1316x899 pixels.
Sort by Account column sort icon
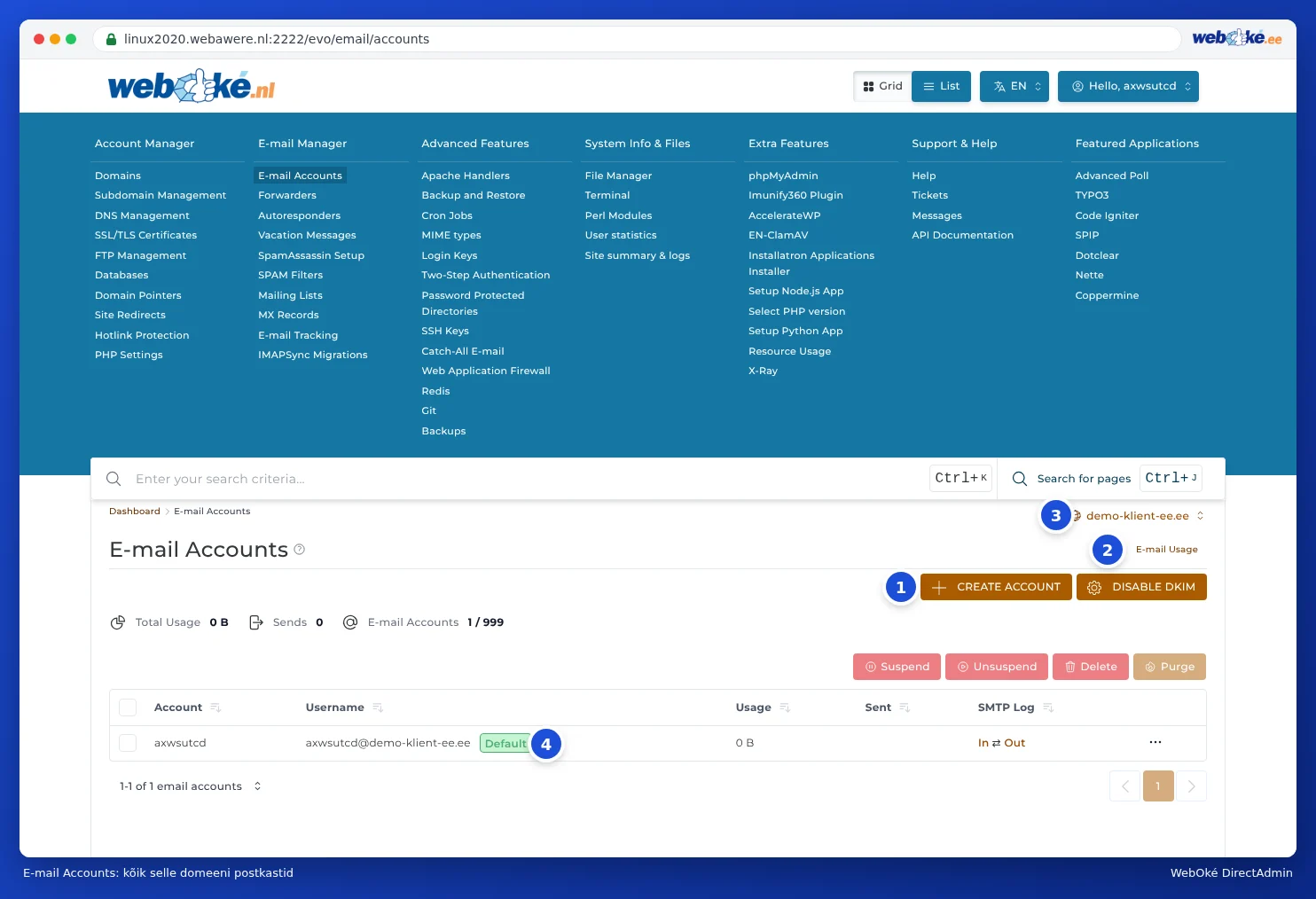point(215,707)
